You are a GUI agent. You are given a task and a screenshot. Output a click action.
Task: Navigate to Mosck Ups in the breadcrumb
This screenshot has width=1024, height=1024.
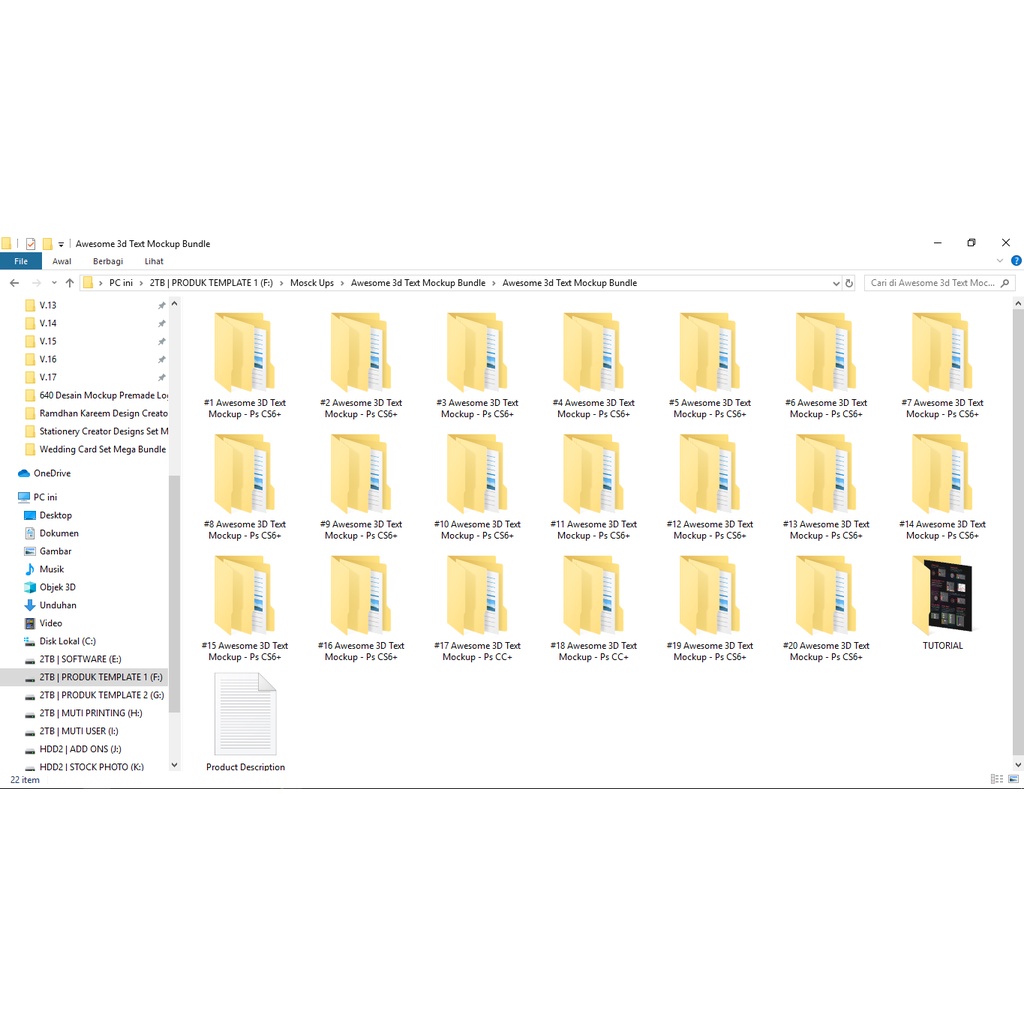tap(312, 283)
